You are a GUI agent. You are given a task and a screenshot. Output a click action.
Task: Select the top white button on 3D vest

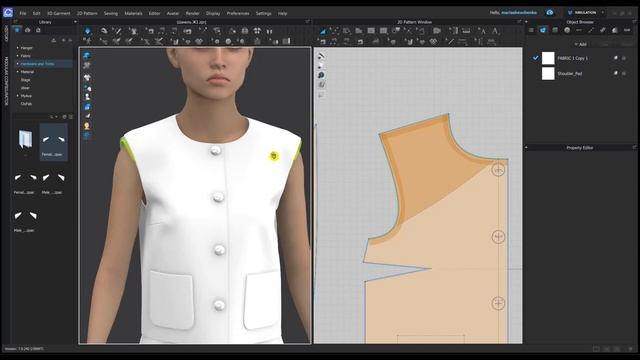[216, 151]
